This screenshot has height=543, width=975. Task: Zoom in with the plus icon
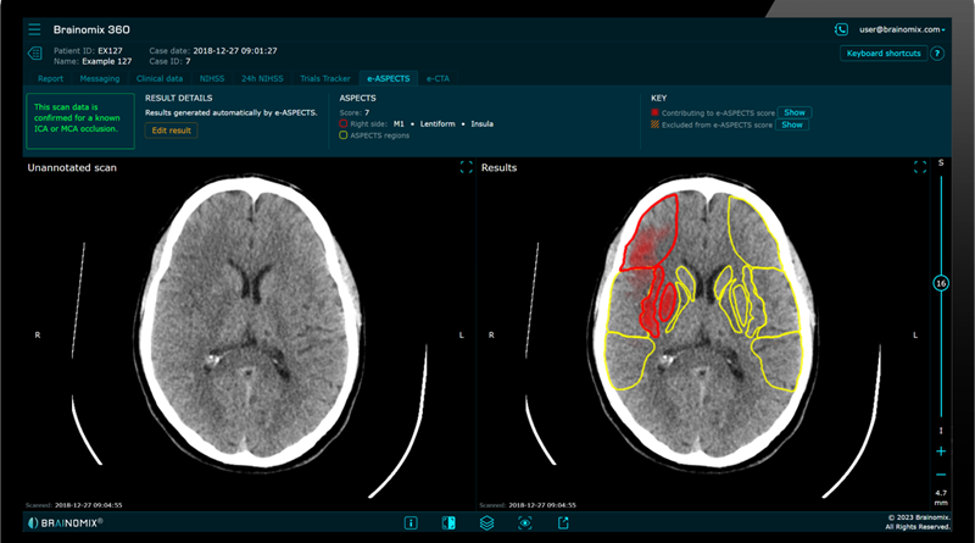[x=941, y=452]
